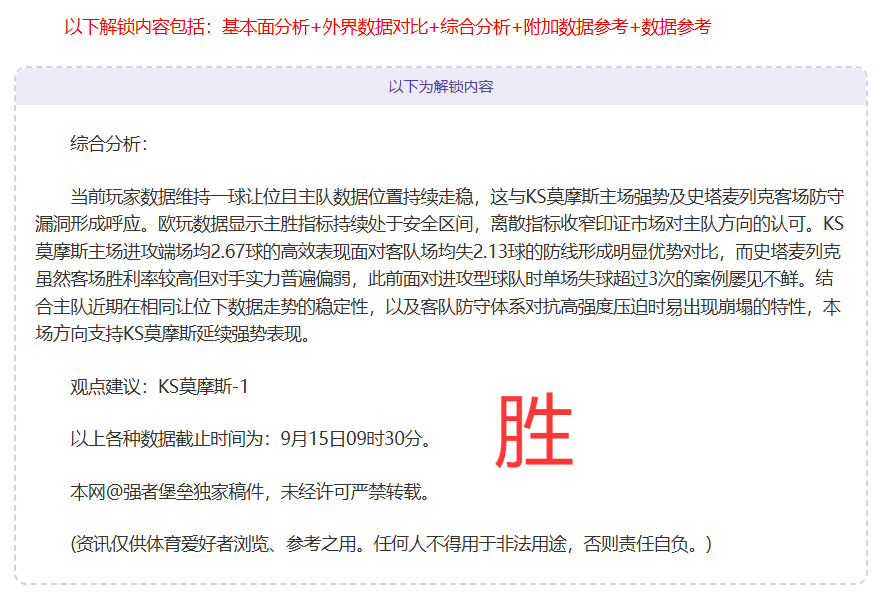This screenshot has height=600, width=886.
Task: Click the data cutoff time line '9月15日09时30分'
Action: pyautogui.click(x=251, y=438)
